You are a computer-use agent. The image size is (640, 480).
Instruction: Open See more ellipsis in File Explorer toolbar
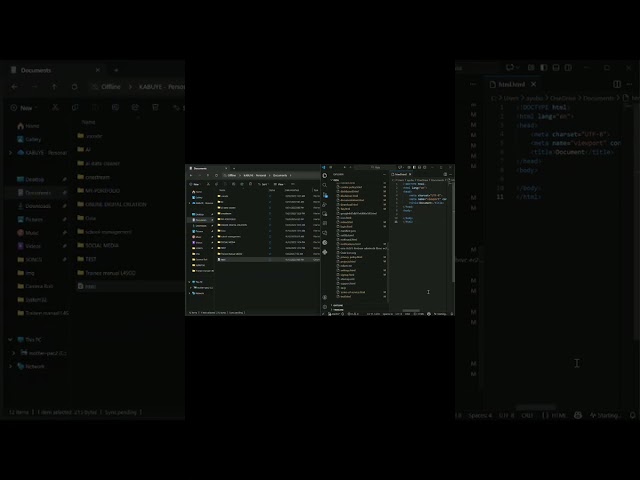(x=293, y=184)
